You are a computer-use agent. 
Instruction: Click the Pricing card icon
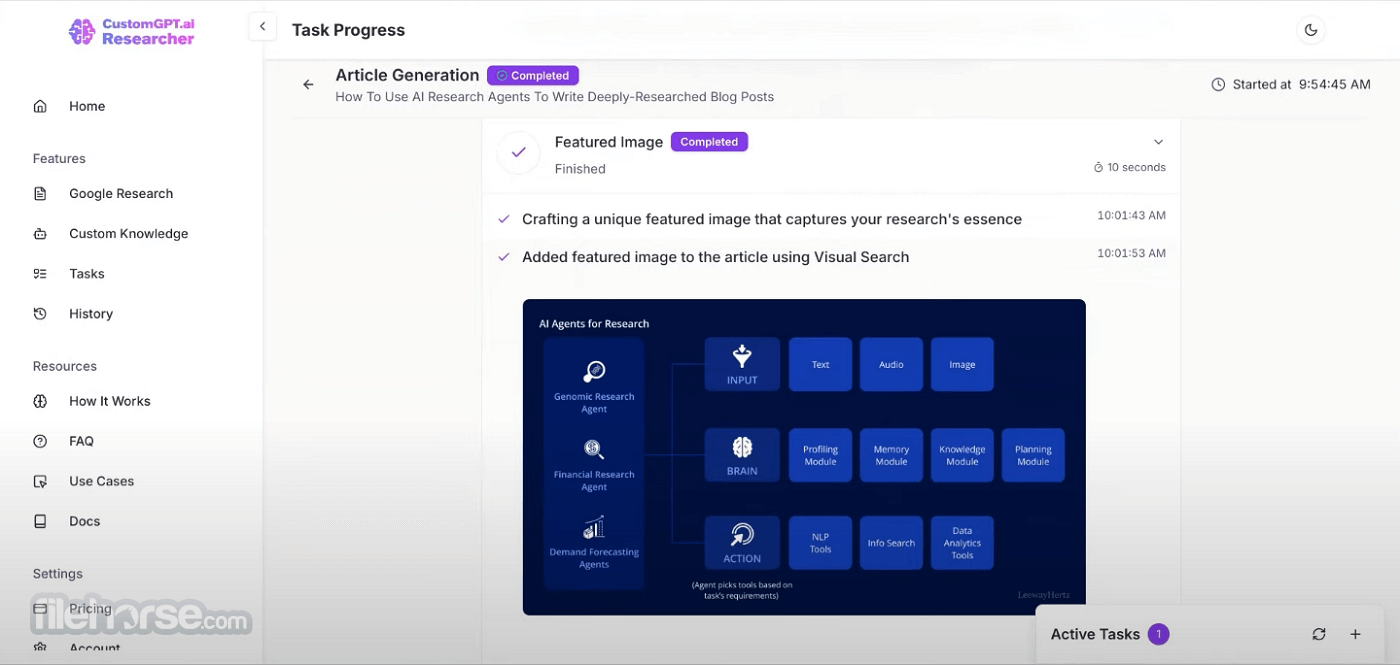[40, 608]
